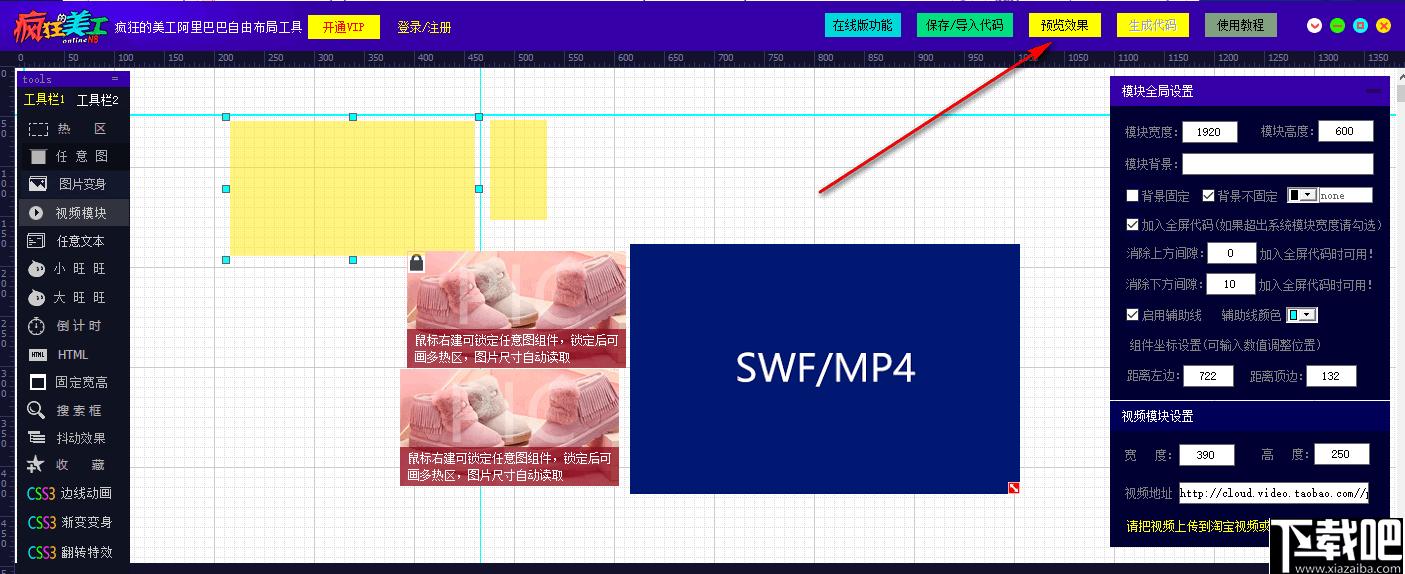
Task: Click the 开通VIP button
Action: tap(344, 27)
